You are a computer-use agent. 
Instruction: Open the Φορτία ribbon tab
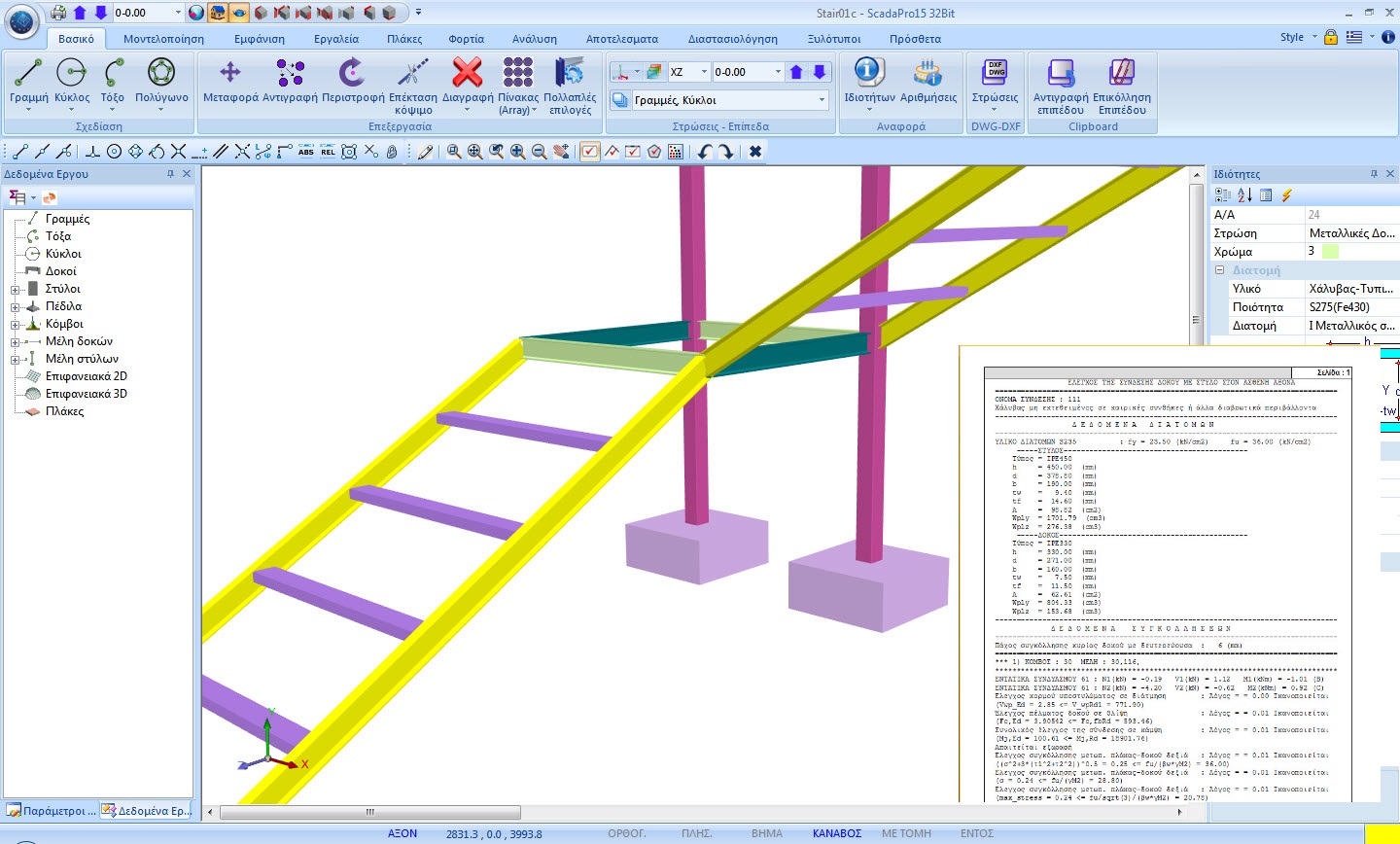click(x=466, y=39)
